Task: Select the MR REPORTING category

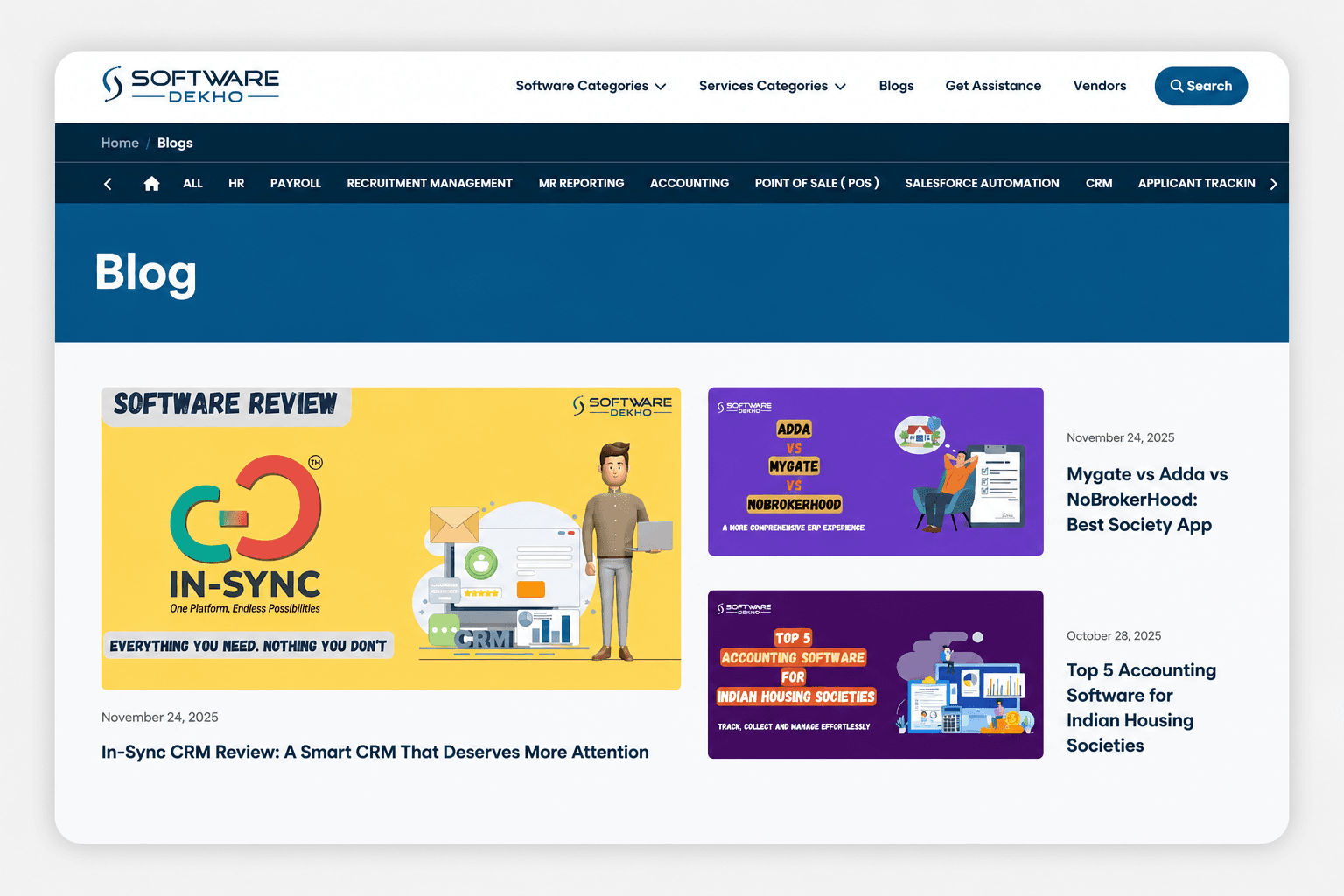Action: click(582, 183)
